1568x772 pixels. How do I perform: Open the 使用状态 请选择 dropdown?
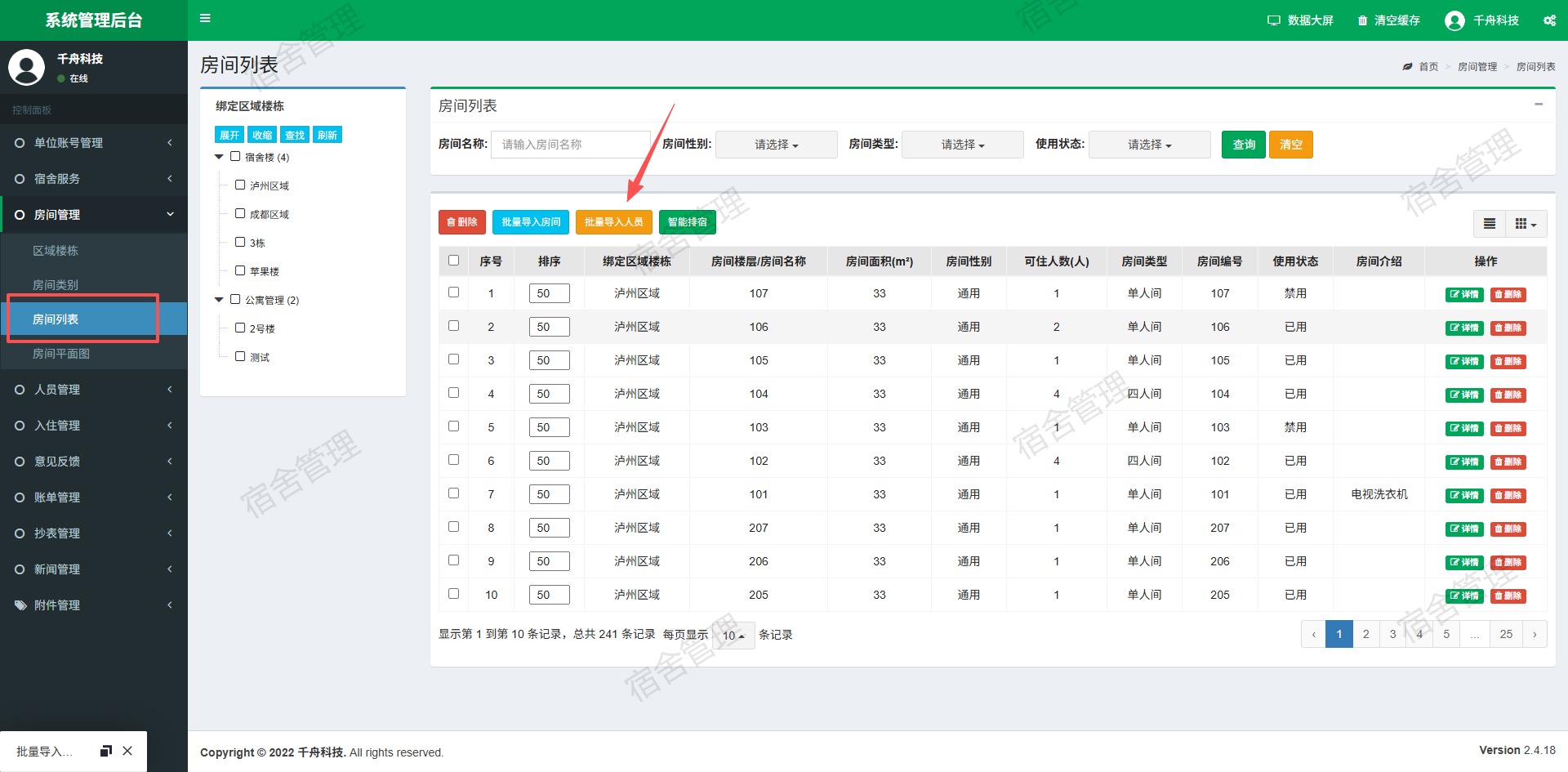1150,145
